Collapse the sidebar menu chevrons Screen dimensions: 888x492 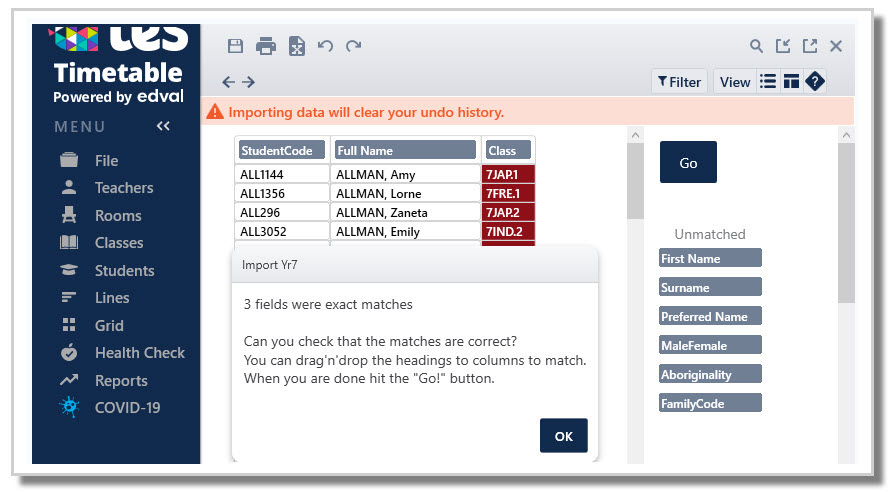(x=163, y=126)
